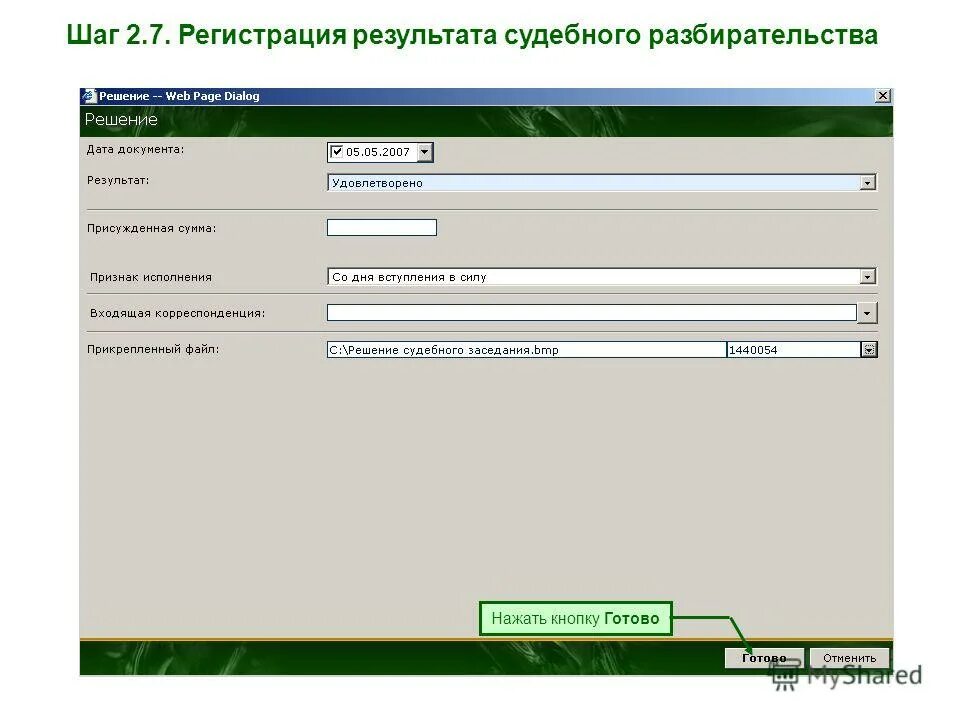This screenshot has height=720, width=960.
Task: Click the green Нажать кнопку Готово callout
Action: (576, 618)
